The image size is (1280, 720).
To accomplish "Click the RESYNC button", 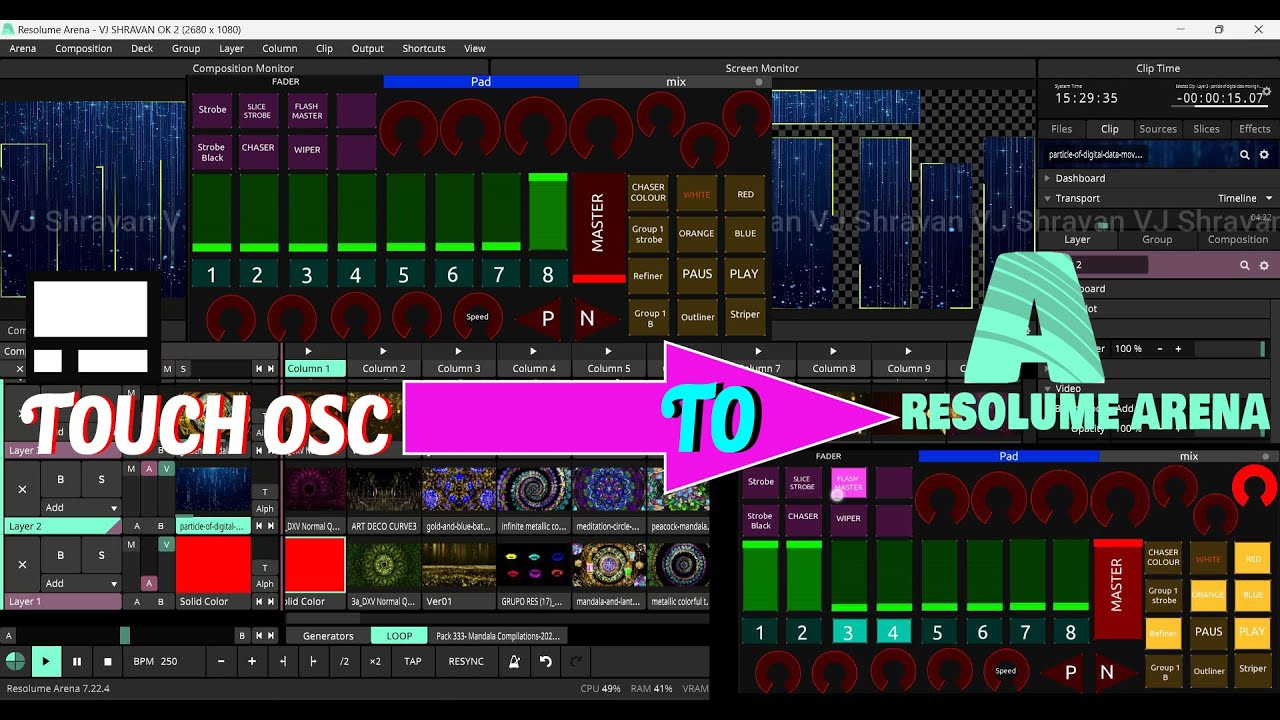I will (466, 661).
